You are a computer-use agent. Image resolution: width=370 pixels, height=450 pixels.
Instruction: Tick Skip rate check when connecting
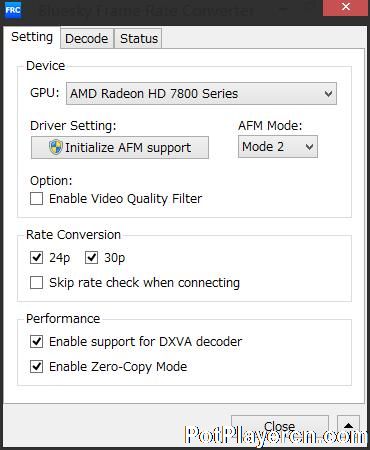click(x=36, y=283)
